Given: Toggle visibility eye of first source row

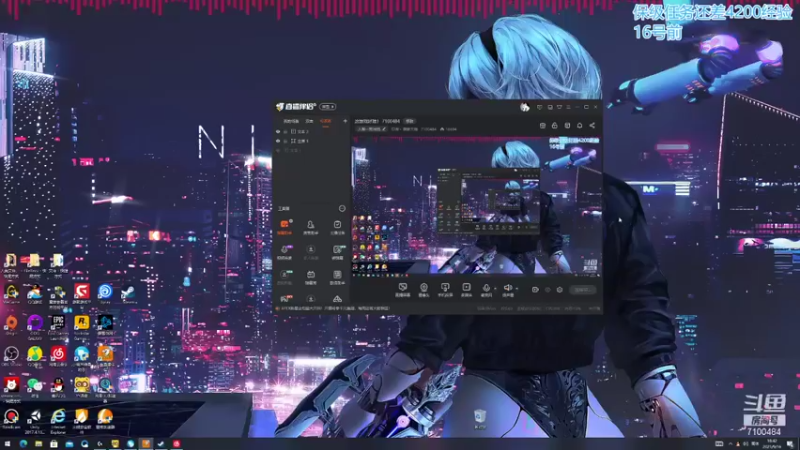Looking at the screenshot, I should (x=278, y=132).
